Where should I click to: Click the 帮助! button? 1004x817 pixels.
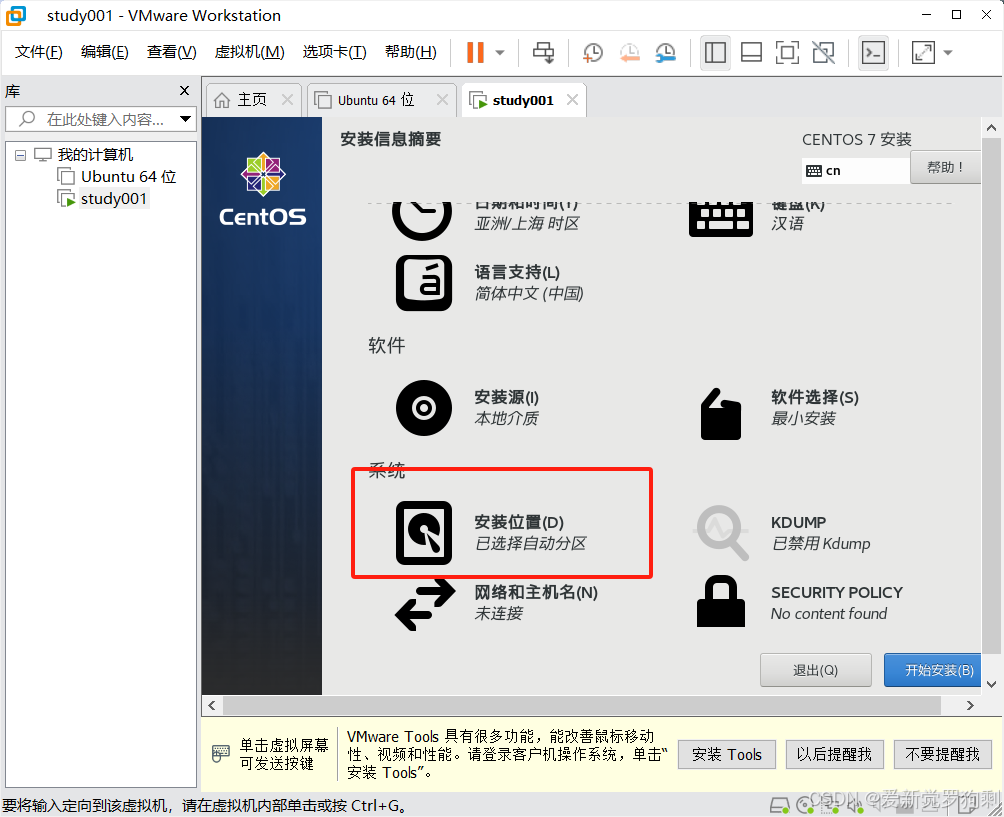pos(945,168)
